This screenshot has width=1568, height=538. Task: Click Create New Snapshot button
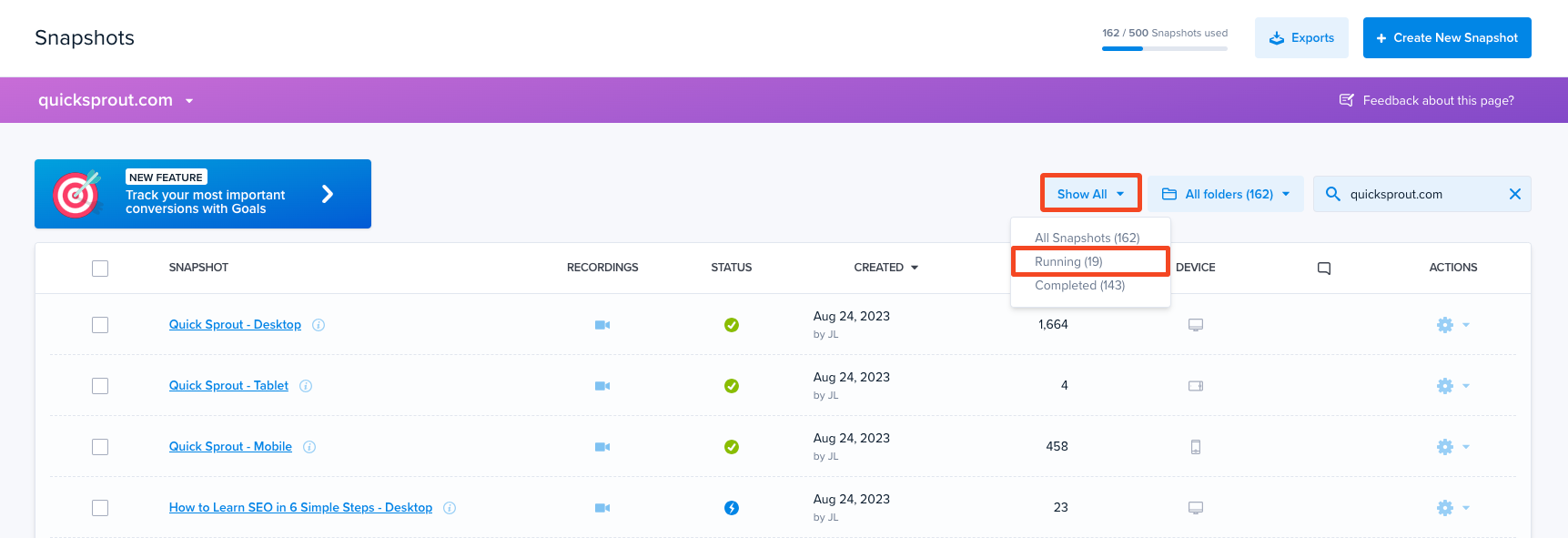point(1447,38)
